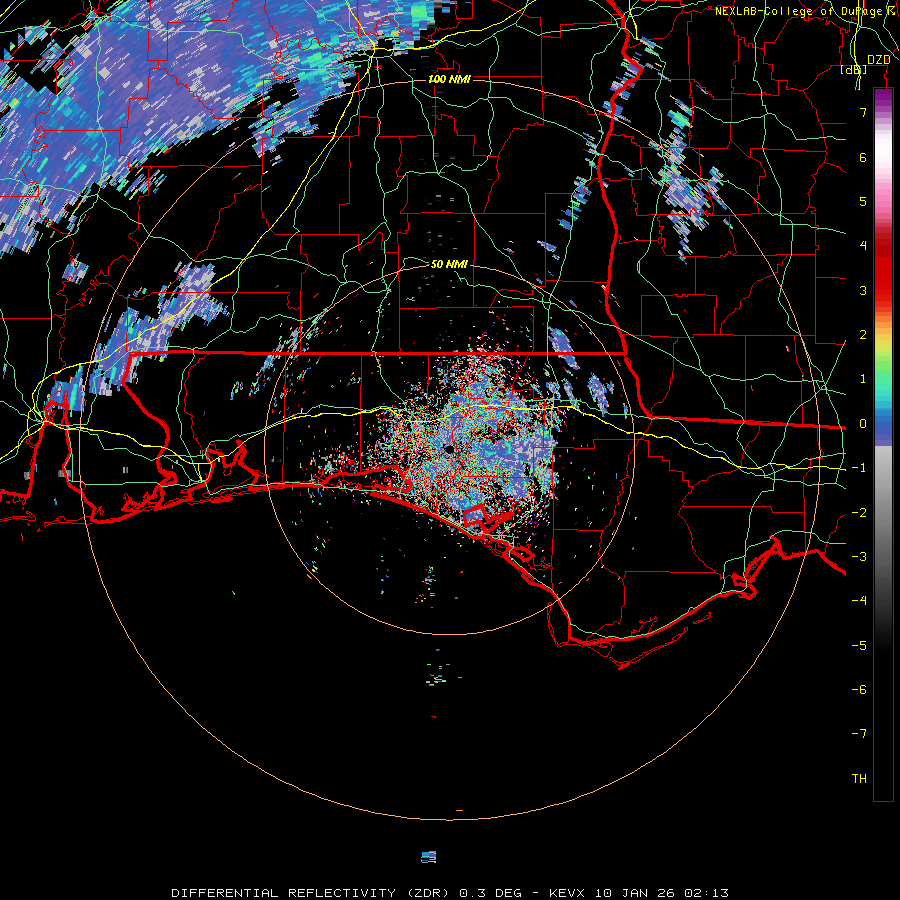Image resolution: width=900 pixels, height=900 pixels.
Task: Click the "4" value on the color scale
Action: pos(863,246)
